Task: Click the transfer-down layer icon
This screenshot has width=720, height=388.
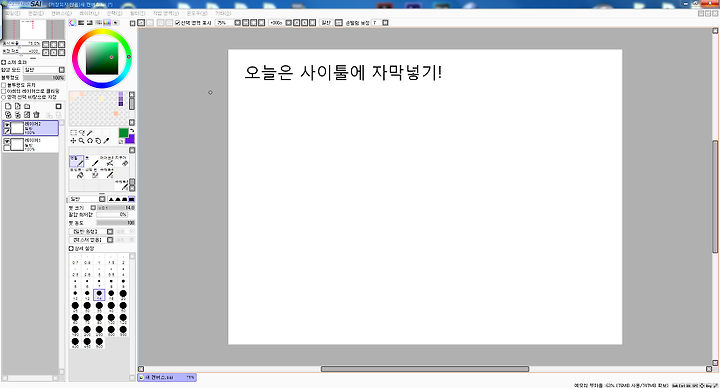Action: (x=8, y=115)
